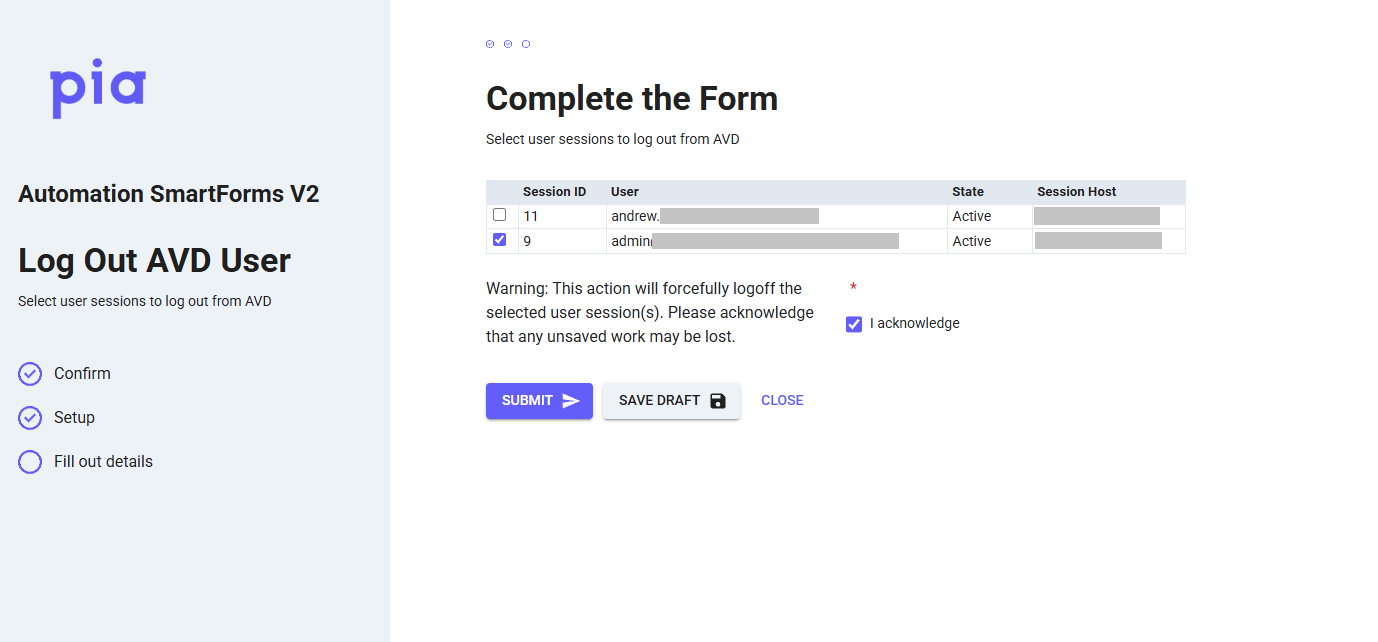Click the first progress dot above the heading

490,44
